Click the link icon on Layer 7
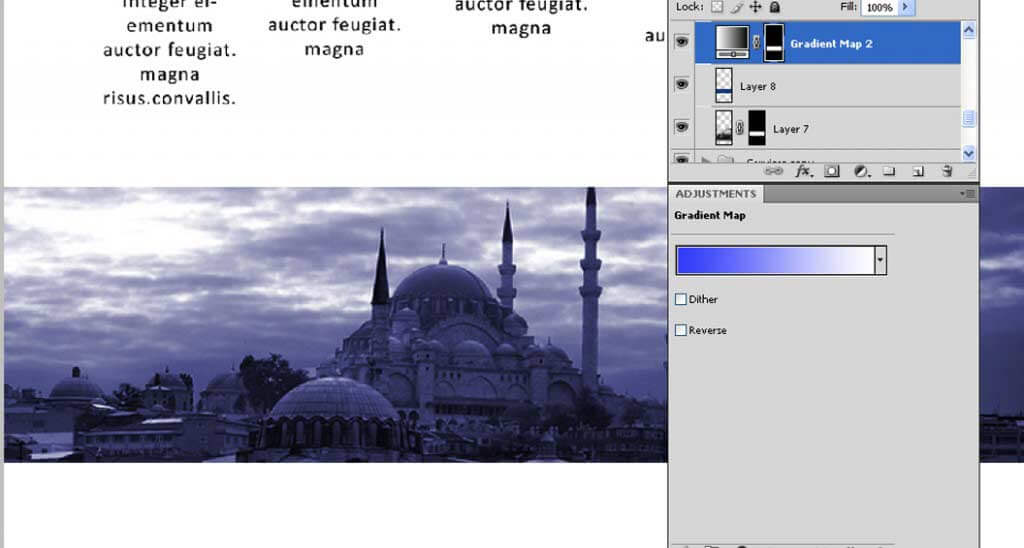 point(740,129)
